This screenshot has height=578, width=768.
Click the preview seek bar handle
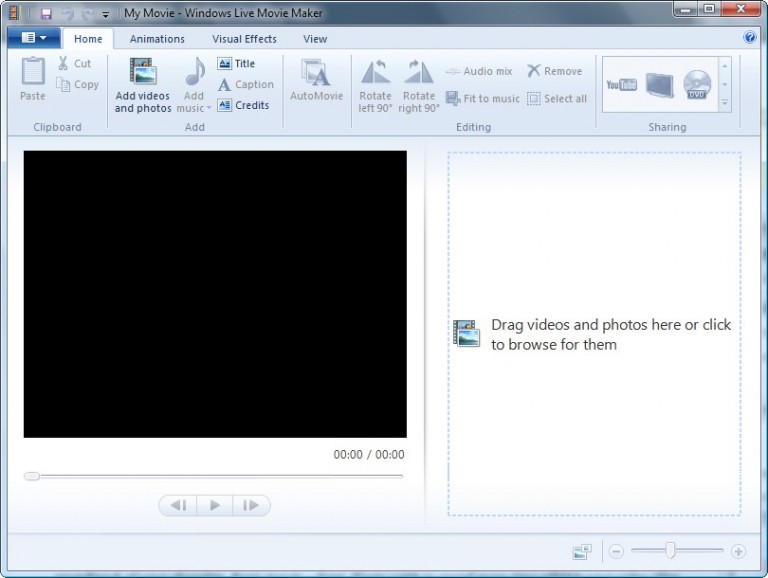pyautogui.click(x=32, y=476)
